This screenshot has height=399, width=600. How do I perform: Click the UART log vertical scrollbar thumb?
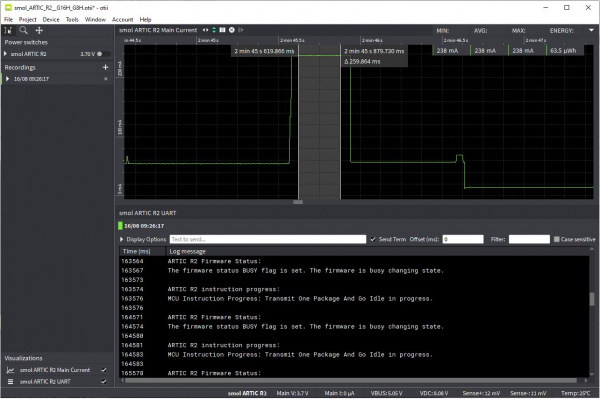592,299
